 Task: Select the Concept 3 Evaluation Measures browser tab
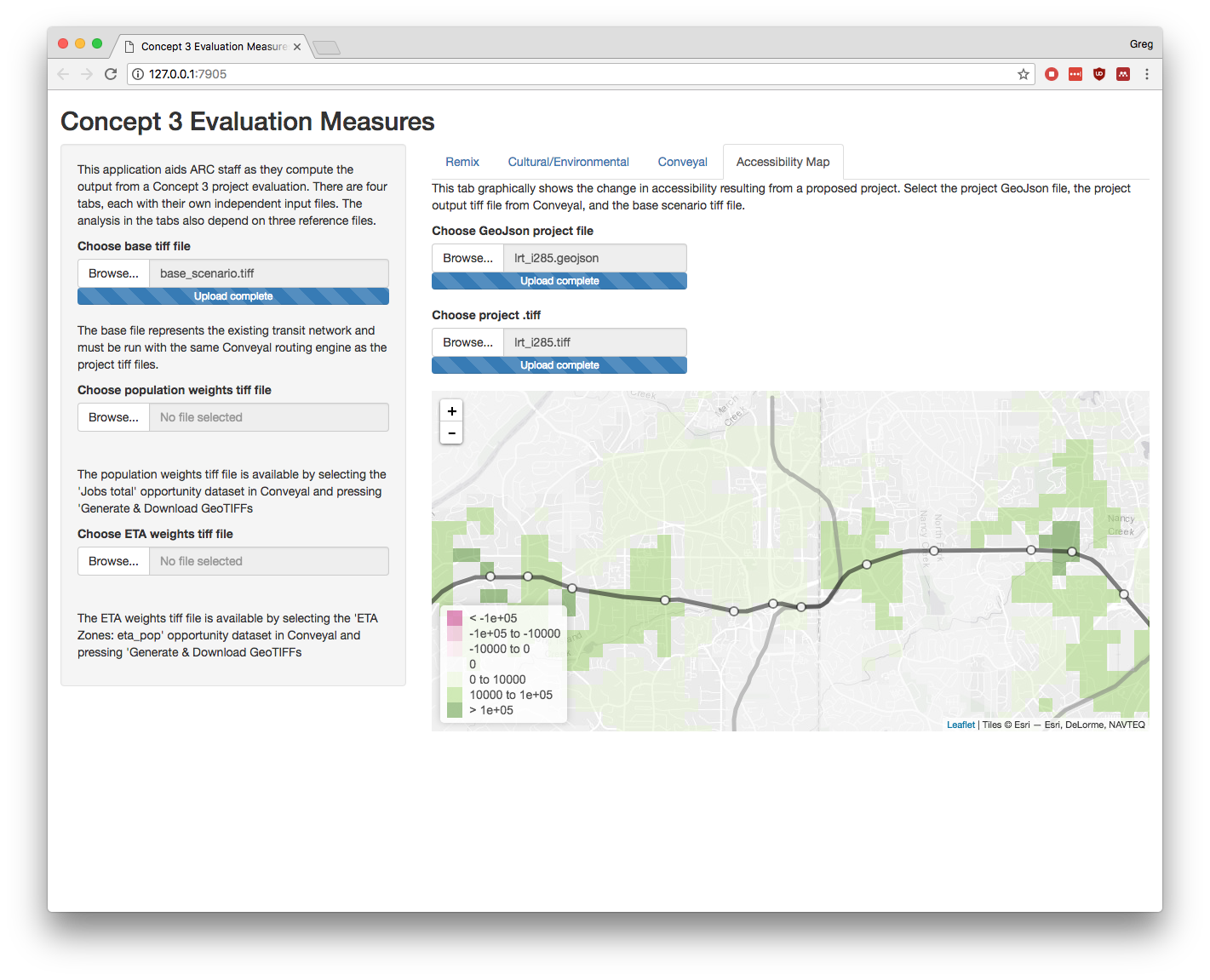(x=213, y=47)
